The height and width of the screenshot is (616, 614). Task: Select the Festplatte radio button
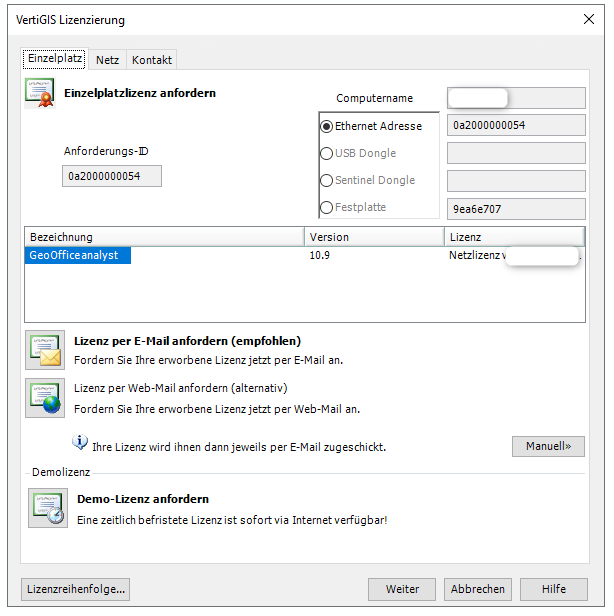(327, 208)
